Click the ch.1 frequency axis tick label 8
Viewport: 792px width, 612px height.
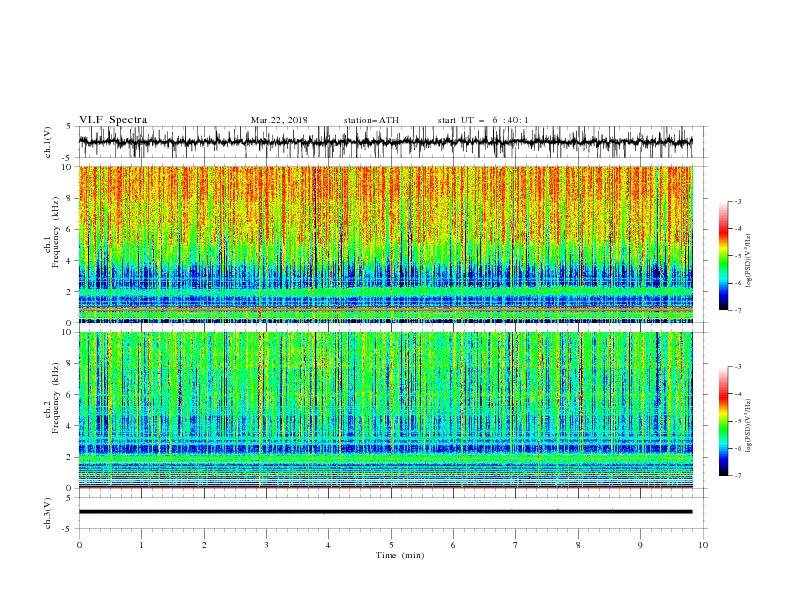(70, 198)
